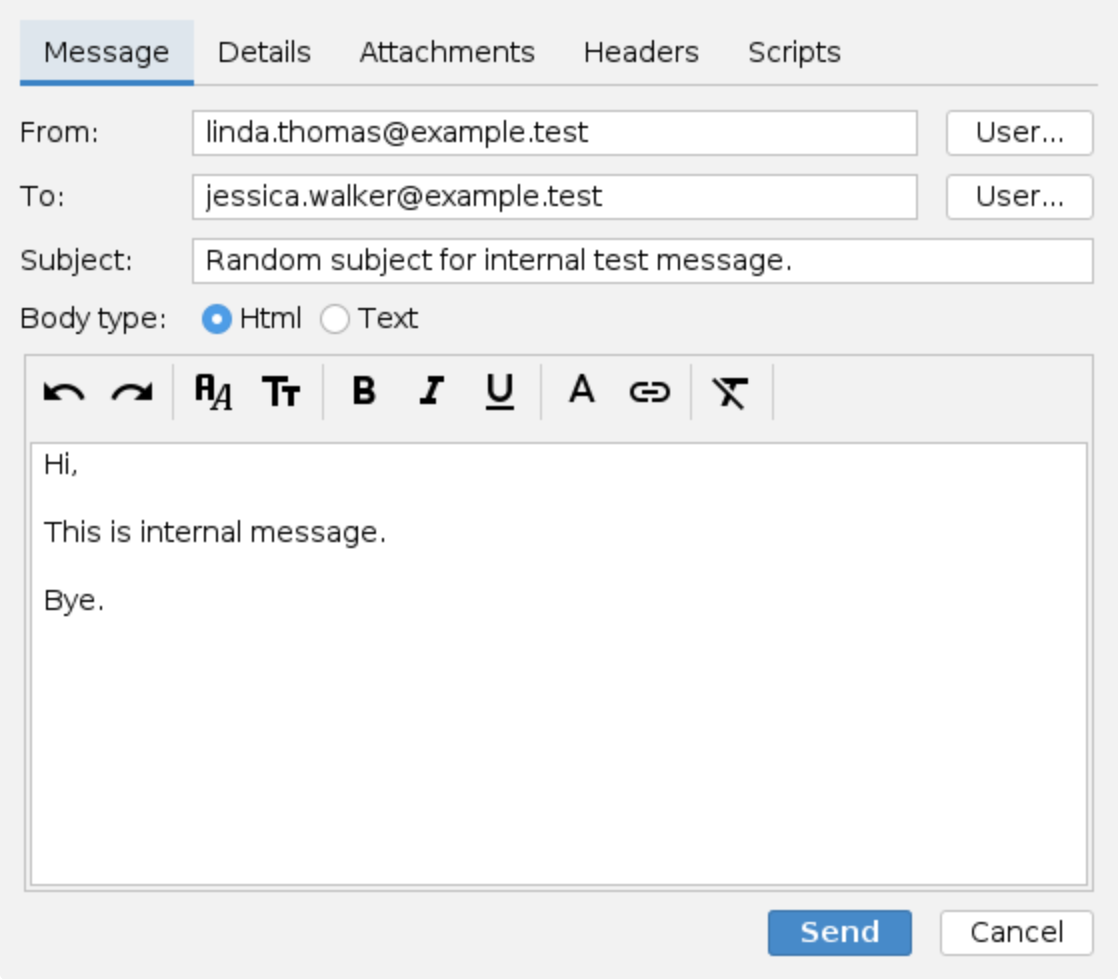
Task: Cancel the message dialog
Action: (x=1017, y=933)
